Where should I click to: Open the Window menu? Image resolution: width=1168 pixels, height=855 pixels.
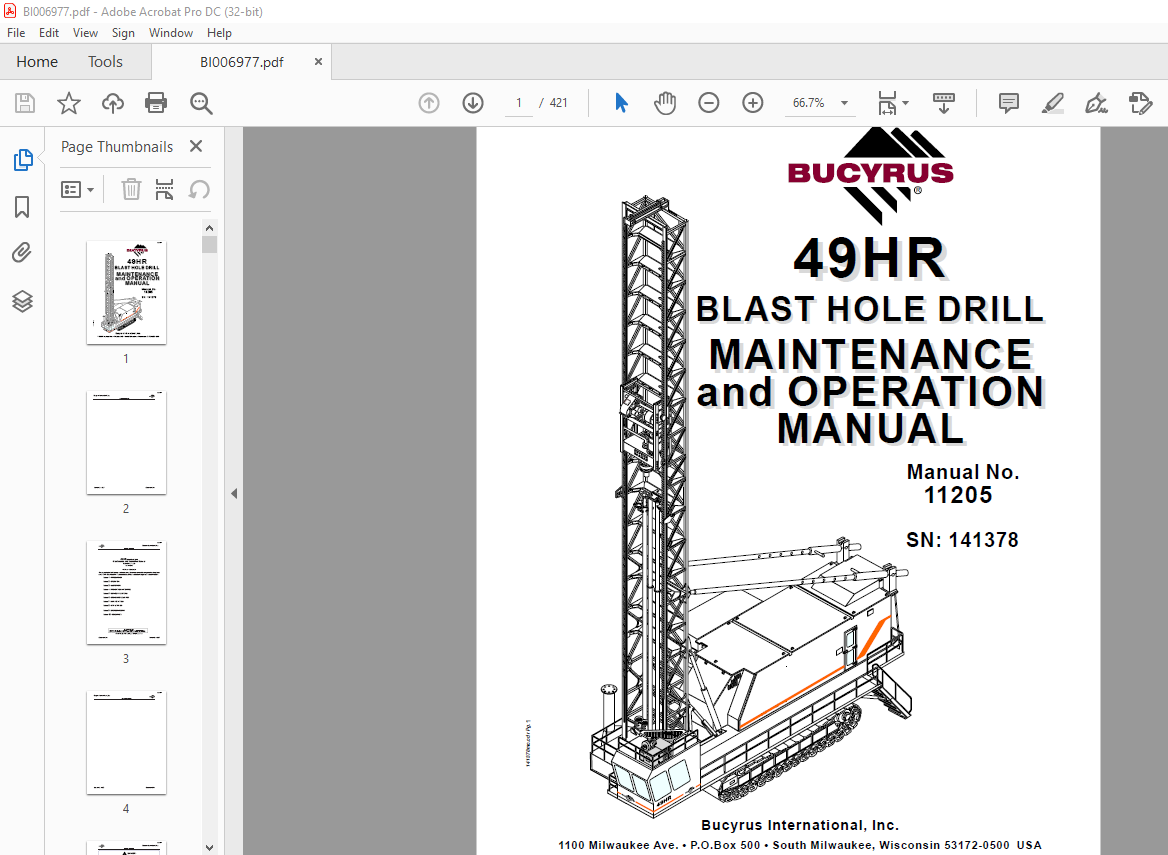[x=171, y=33]
